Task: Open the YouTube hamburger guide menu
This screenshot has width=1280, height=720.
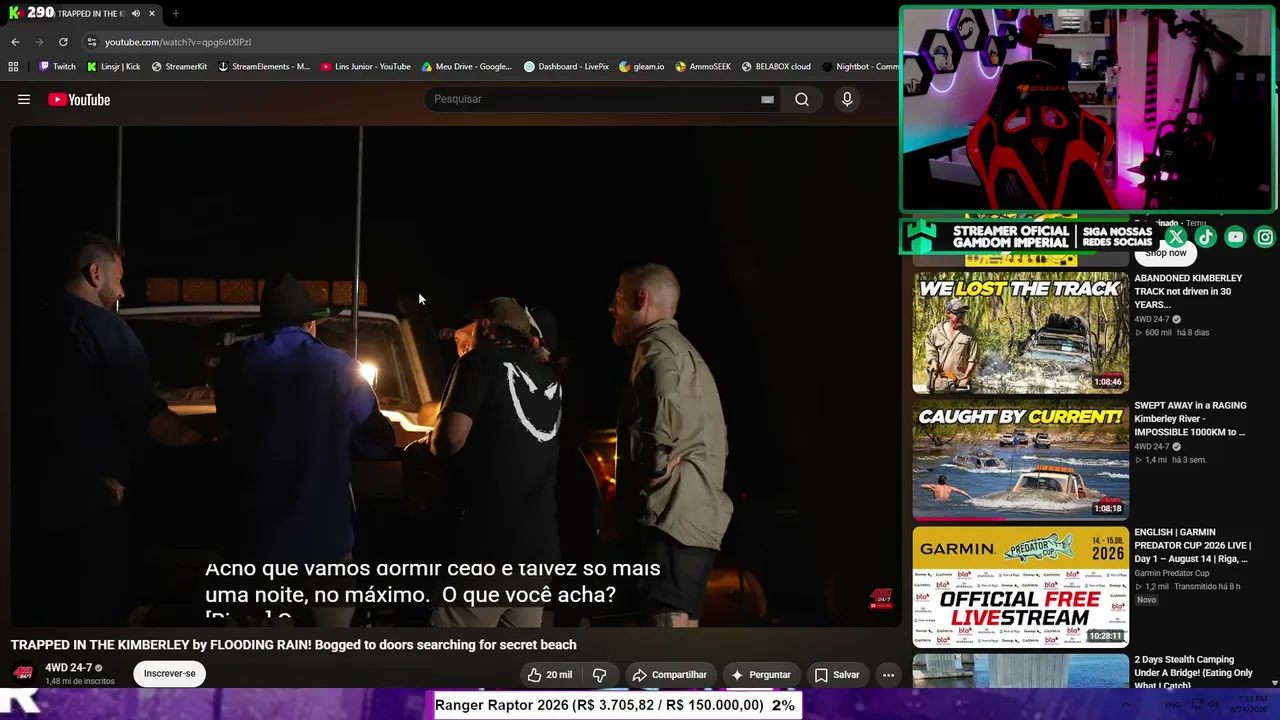Action: click(x=24, y=99)
